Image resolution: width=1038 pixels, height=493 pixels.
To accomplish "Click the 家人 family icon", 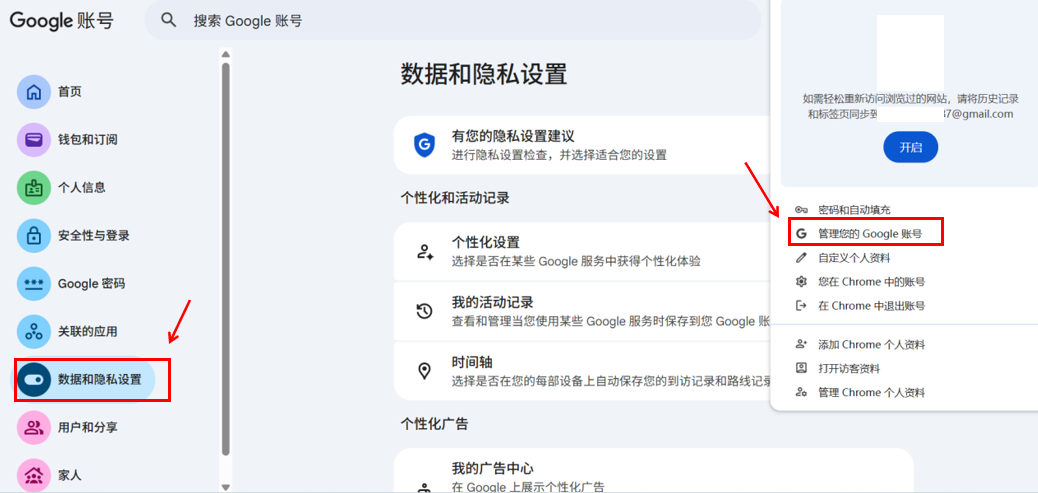I will click(34, 474).
